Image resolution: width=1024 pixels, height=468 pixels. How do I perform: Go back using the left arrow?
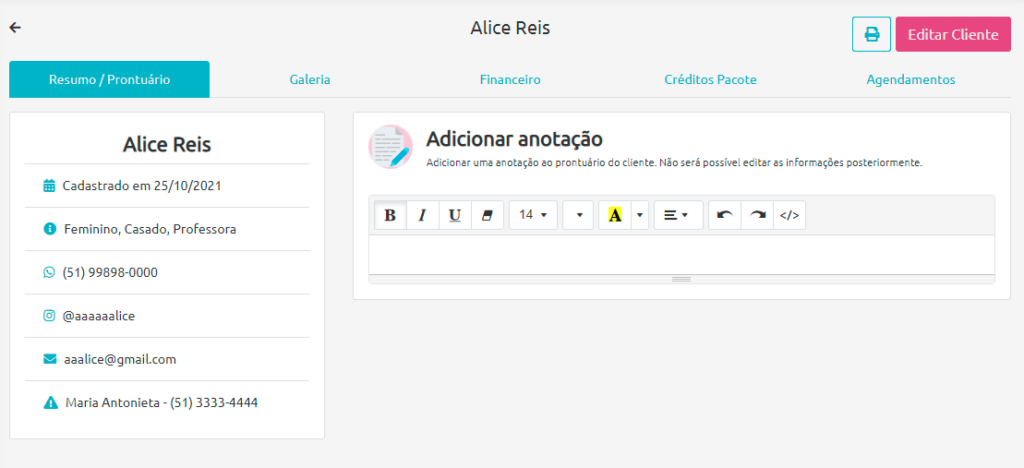pos(15,27)
